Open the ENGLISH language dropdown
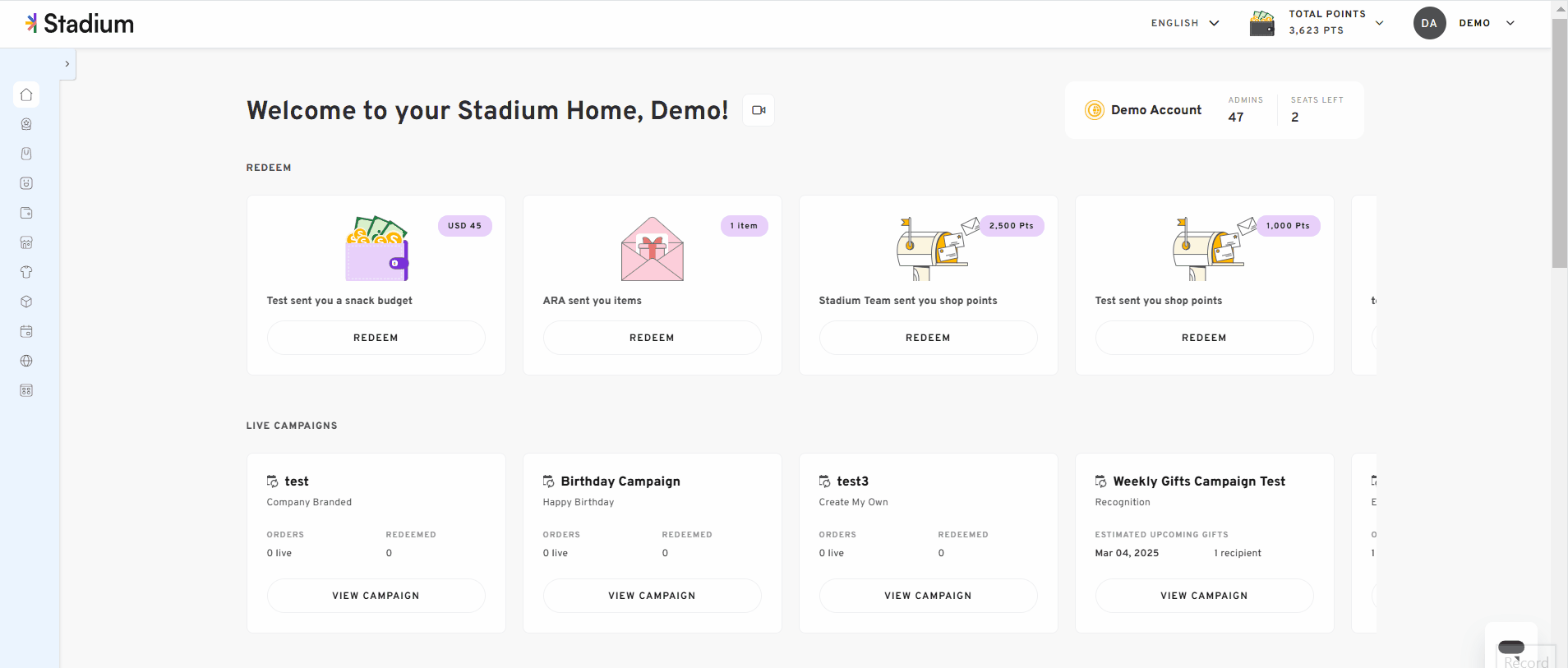 coord(1185,23)
